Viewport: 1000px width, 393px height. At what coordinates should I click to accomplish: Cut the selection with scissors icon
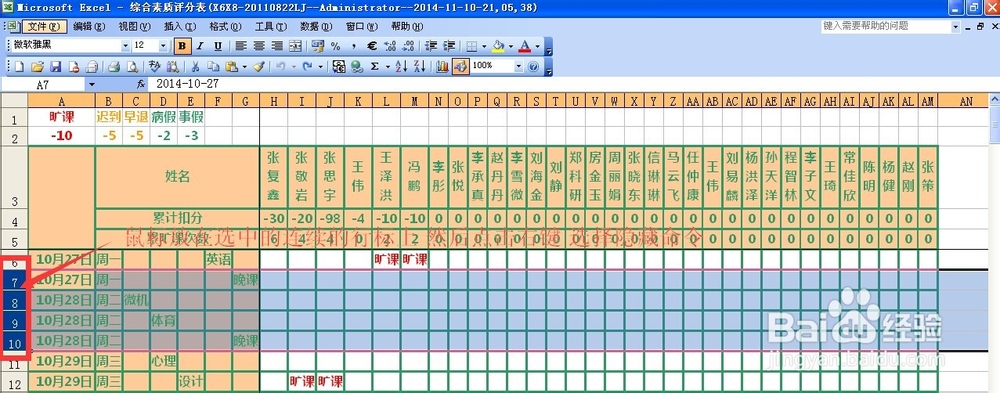(196, 66)
